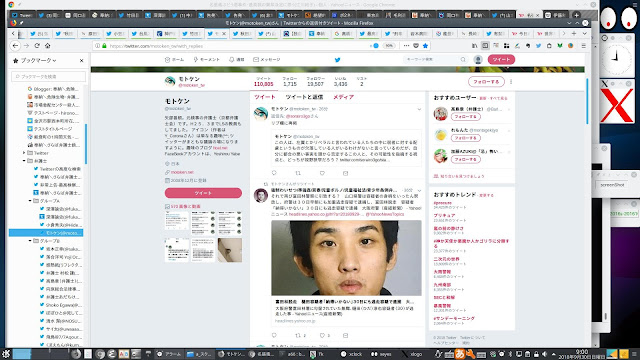Collapse the グループA bookmark folder
640x360 pixels.
30,201
